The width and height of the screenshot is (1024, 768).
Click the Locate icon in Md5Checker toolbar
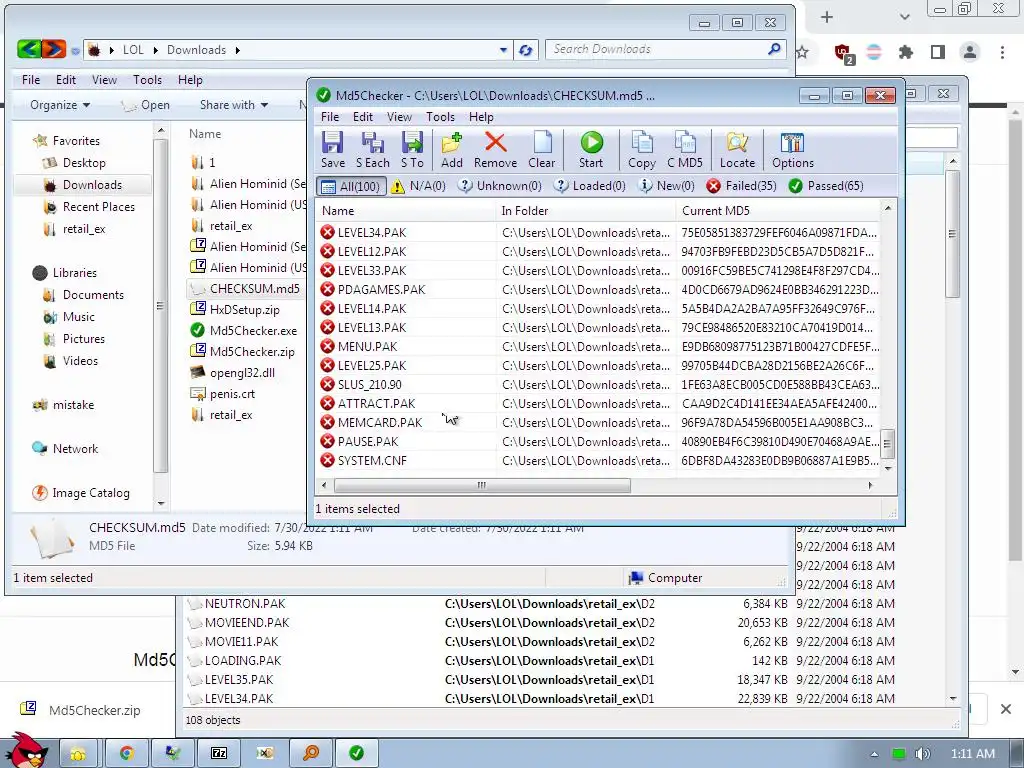point(737,150)
